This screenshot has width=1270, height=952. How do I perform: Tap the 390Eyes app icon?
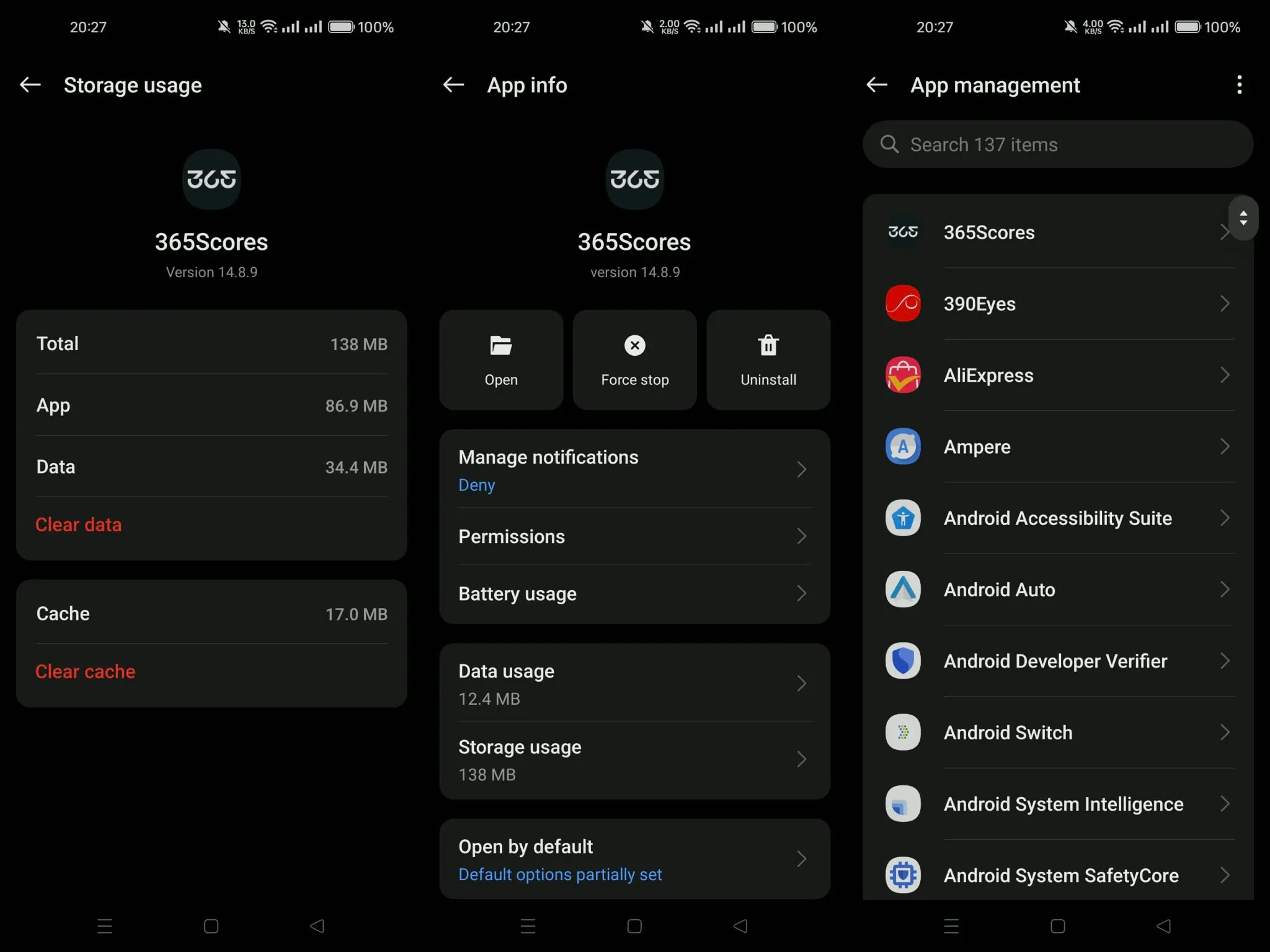coord(903,304)
